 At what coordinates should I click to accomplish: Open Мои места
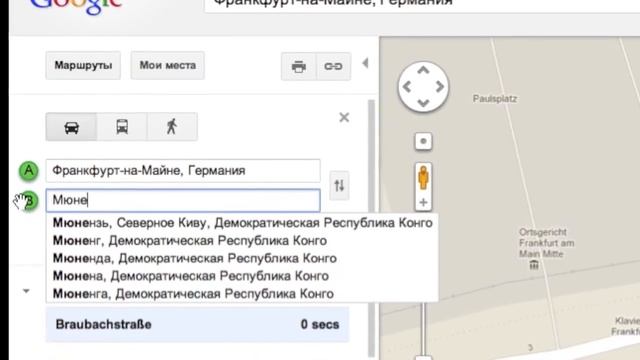click(167, 65)
